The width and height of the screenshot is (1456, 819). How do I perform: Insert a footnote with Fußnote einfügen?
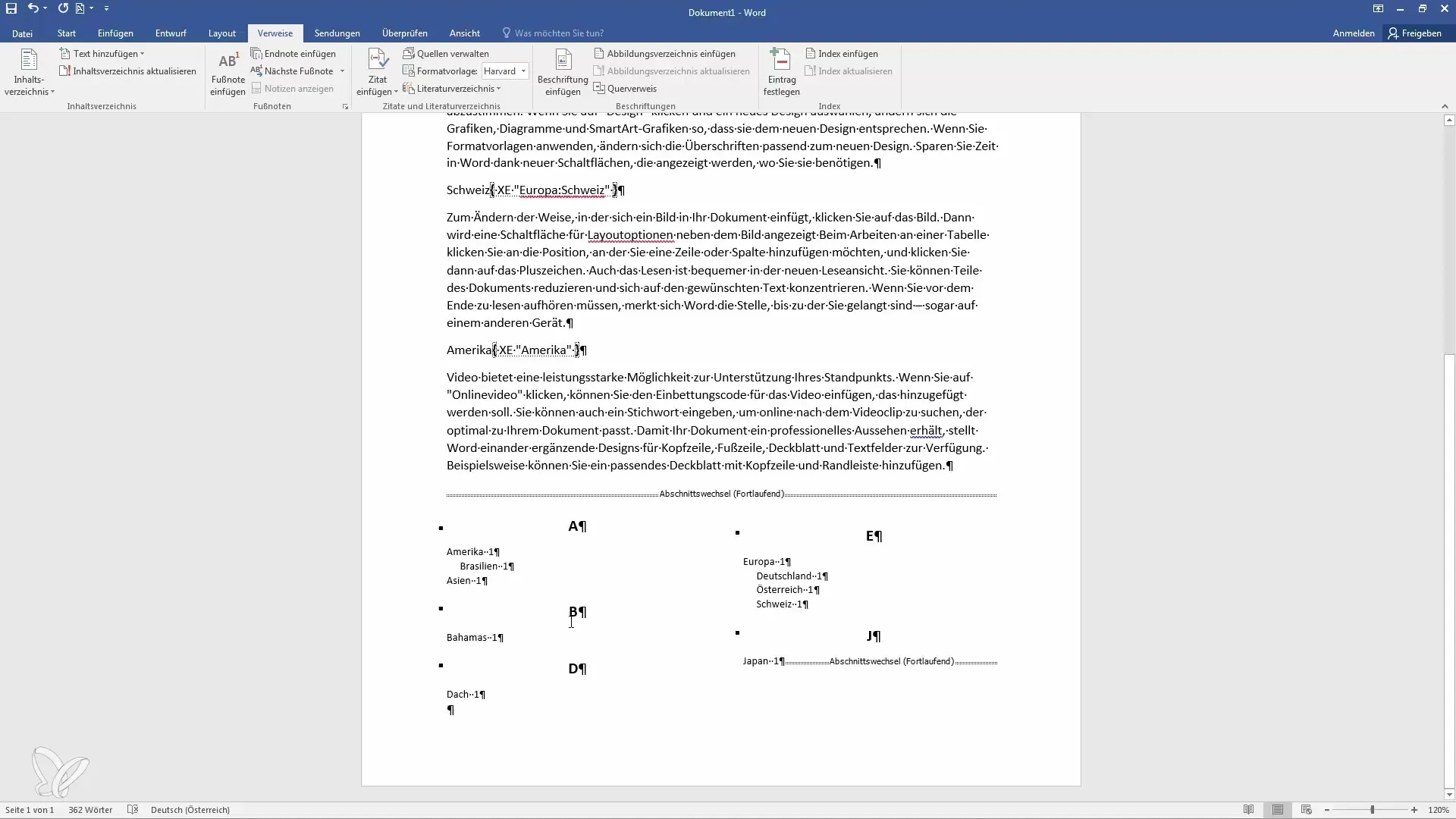227,73
